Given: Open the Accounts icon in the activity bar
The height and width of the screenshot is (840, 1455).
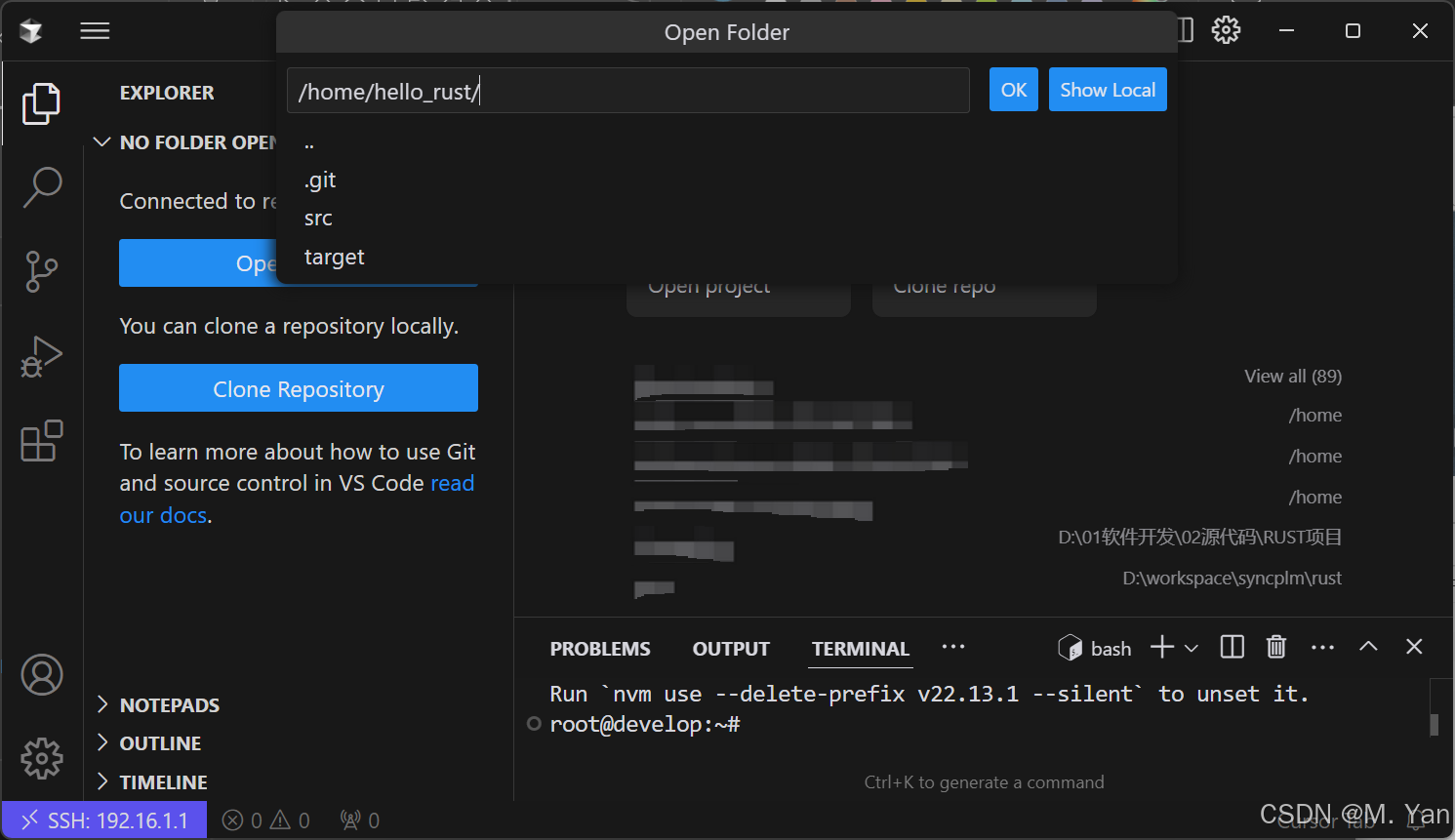Looking at the screenshot, I should pos(41,674).
